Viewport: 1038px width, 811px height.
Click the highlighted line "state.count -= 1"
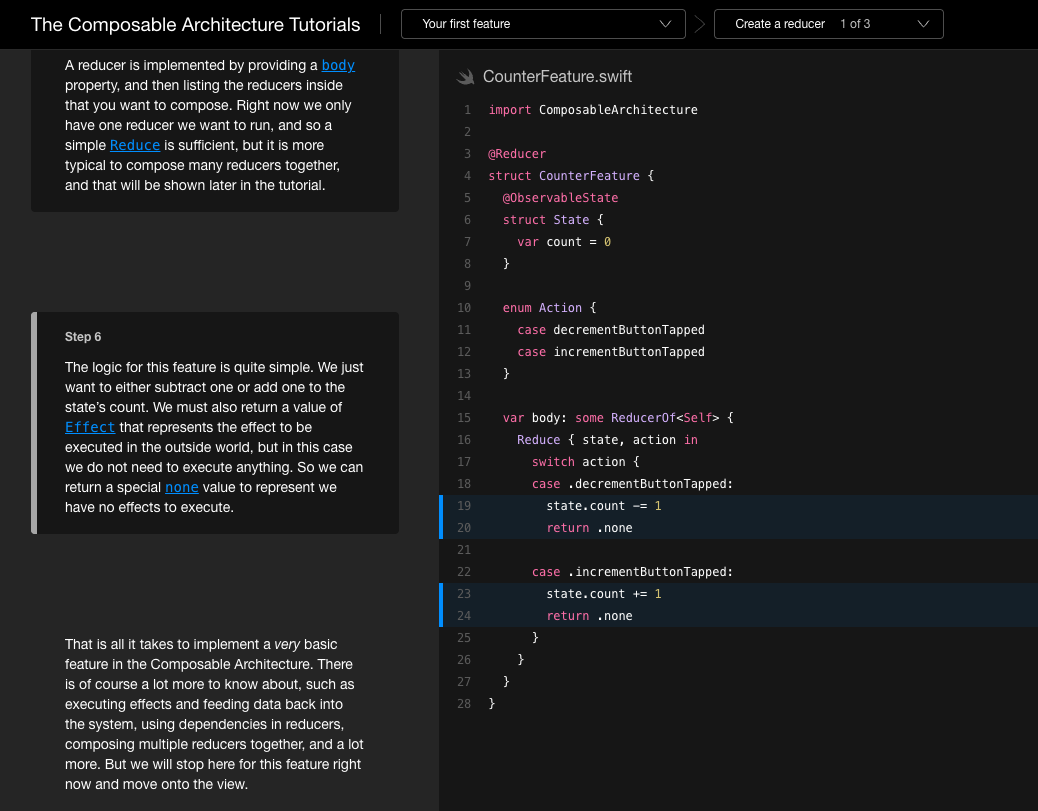604,506
